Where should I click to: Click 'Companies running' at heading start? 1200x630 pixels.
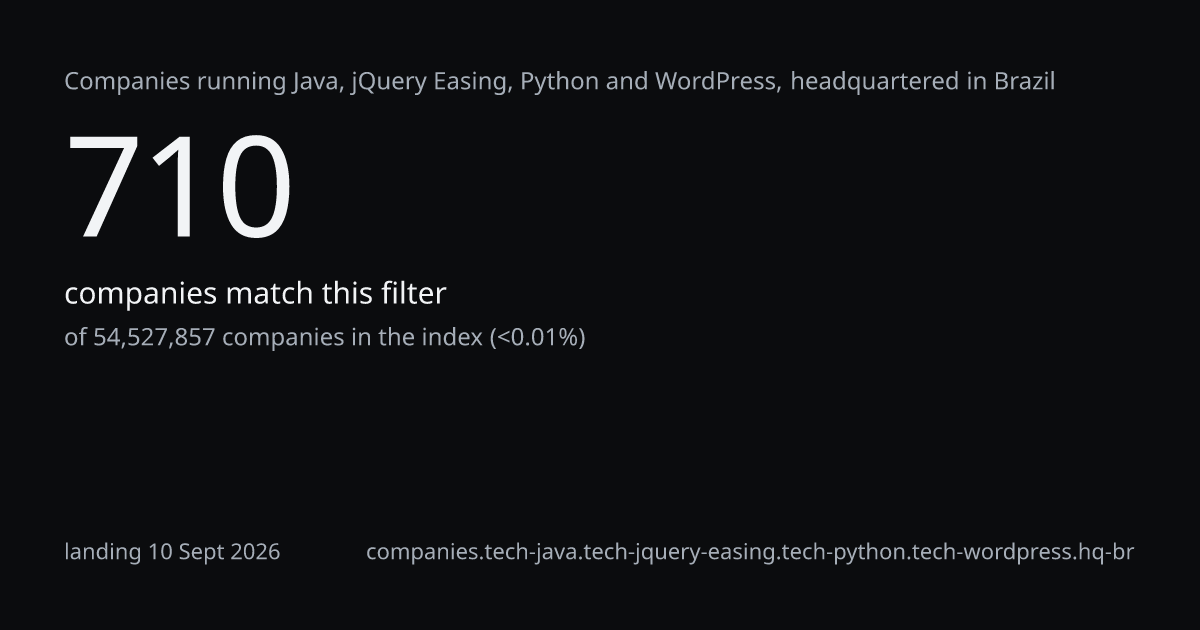(x=175, y=82)
